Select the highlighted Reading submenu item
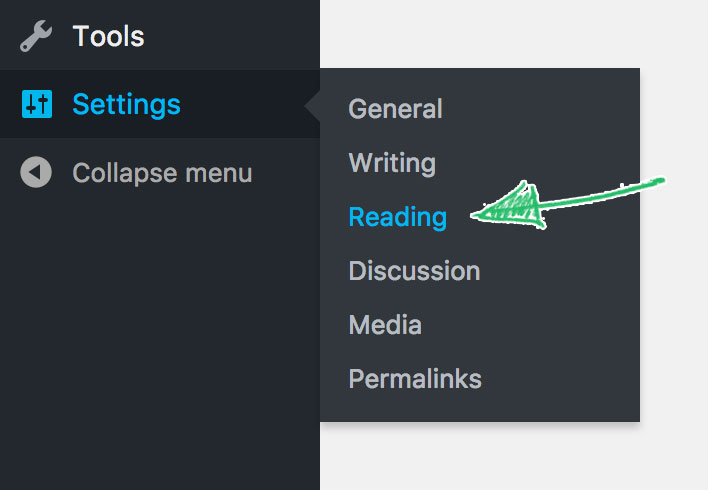This screenshot has height=490, width=708. click(398, 218)
